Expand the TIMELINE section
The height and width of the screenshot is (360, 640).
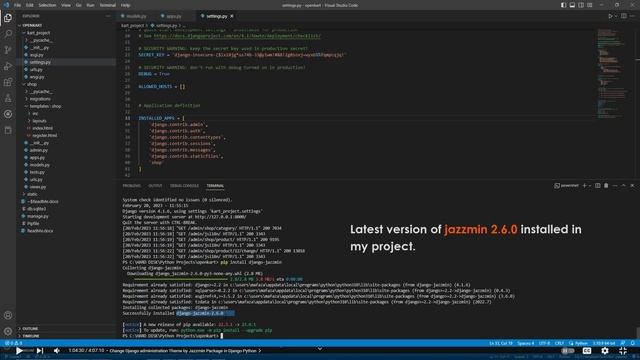click(x=29, y=336)
